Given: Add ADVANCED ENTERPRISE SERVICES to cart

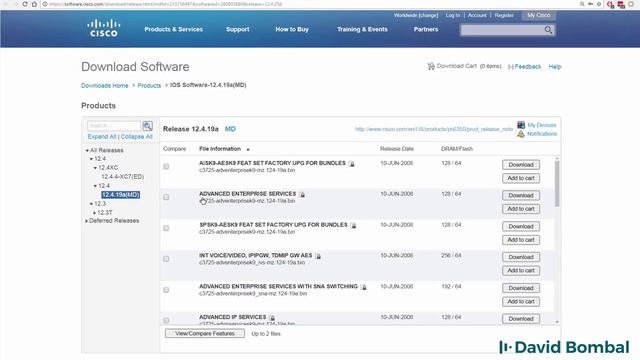Looking at the screenshot, I should pos(521,209).
